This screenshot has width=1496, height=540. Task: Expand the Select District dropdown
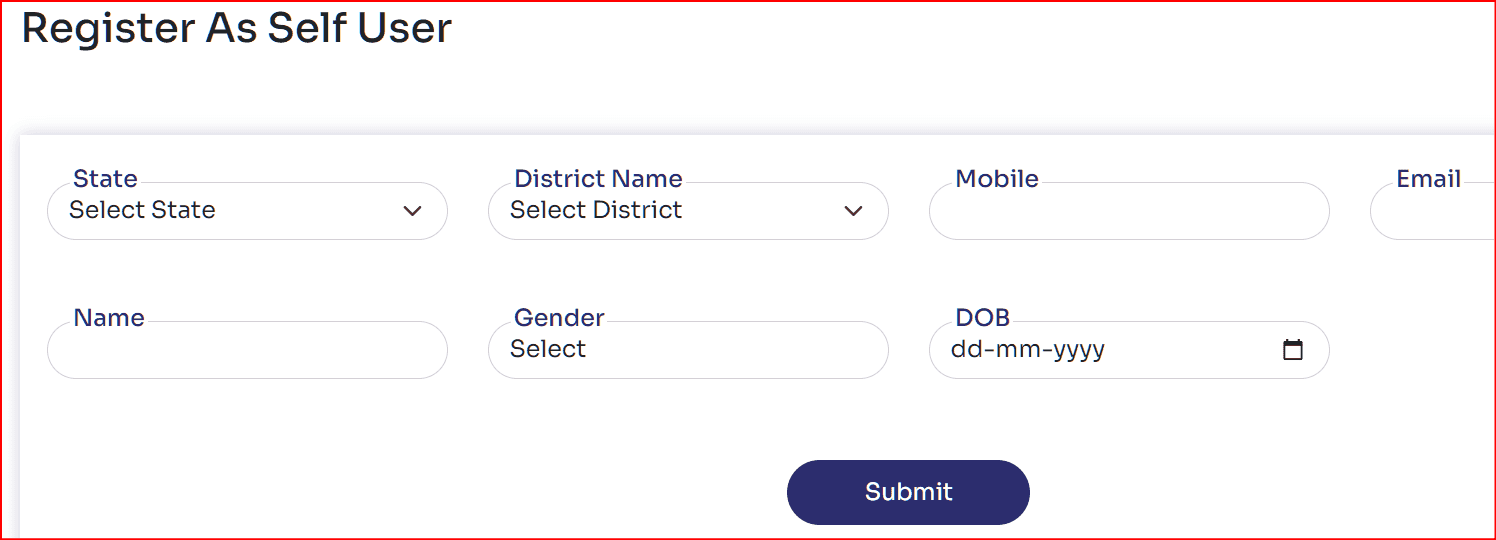(x=688, y=211)
